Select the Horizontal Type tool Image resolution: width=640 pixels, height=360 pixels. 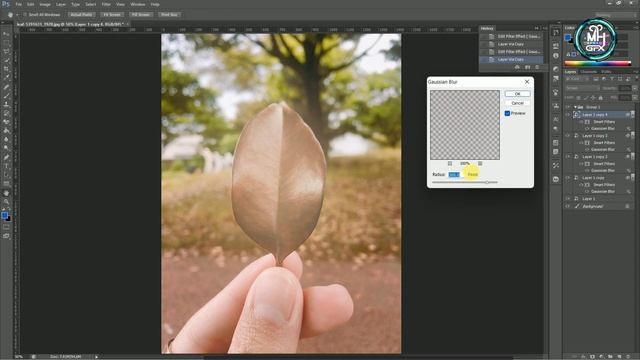click(x=6, y=166)
